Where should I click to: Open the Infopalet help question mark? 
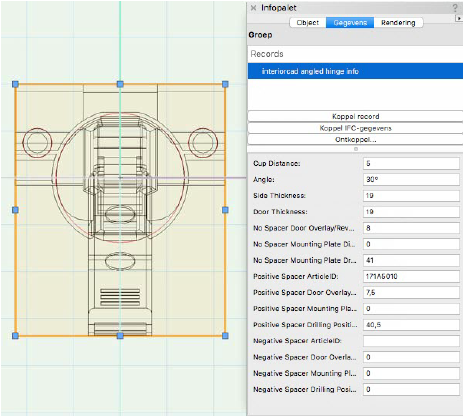point(455,8)
